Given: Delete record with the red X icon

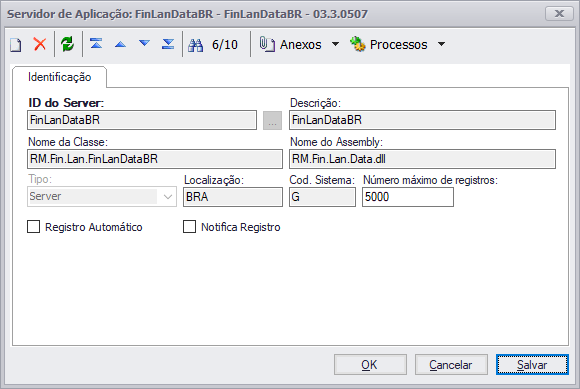Looking at the screenshot, I should click(x=40, y=44).
